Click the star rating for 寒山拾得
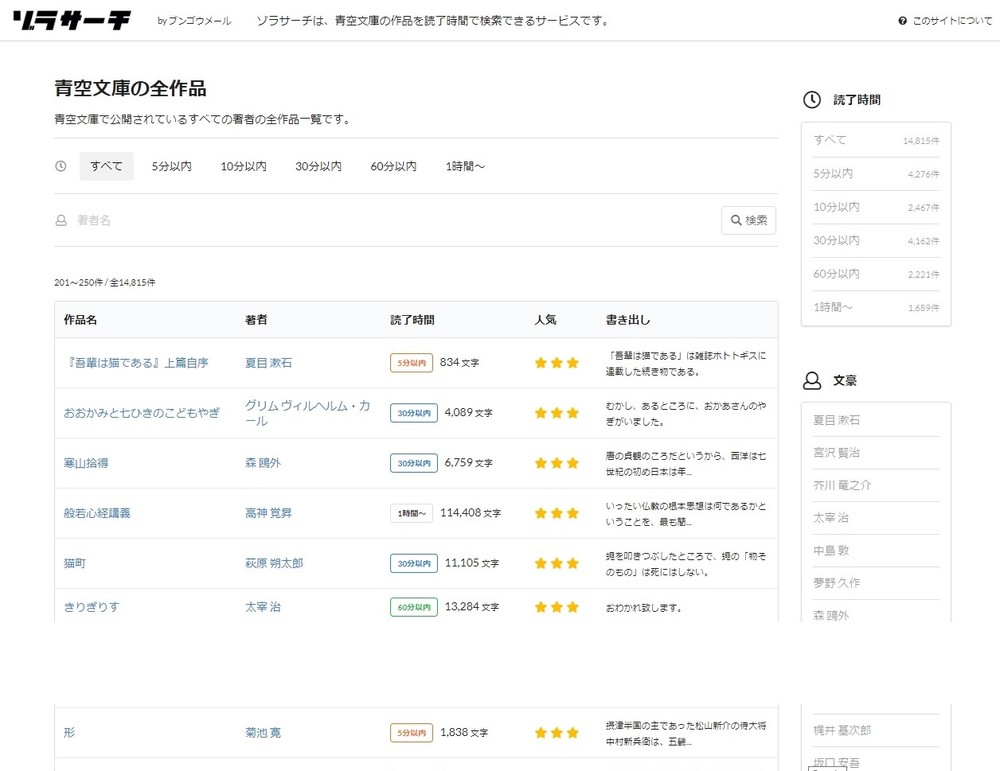The width and height of the screenshot is (1000, 771). tap(557, 463)
